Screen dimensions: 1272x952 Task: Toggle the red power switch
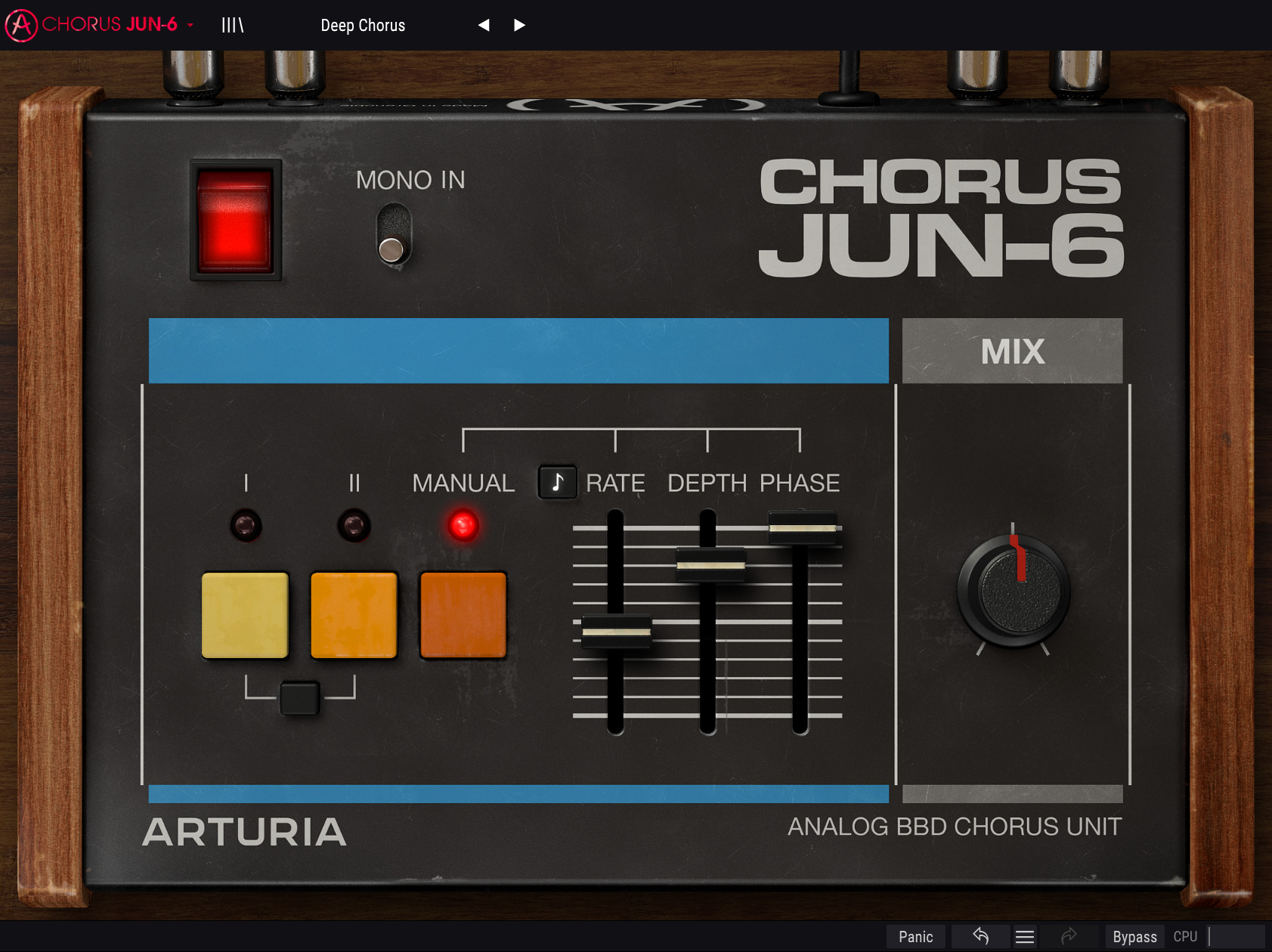pyautogui.click(x=235, y=220)
